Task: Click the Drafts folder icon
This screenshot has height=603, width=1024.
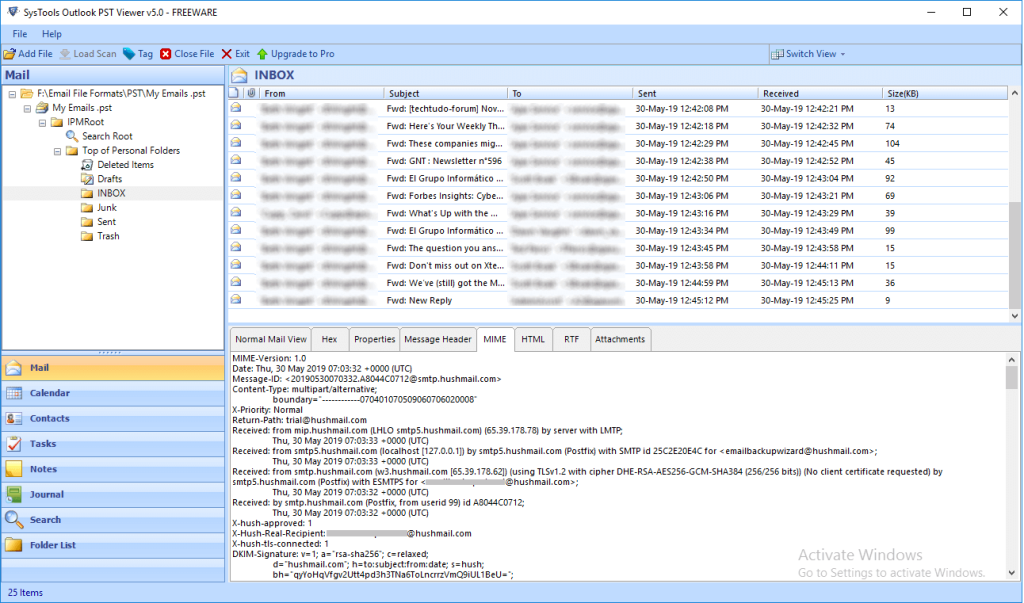Action: point(87,179)
